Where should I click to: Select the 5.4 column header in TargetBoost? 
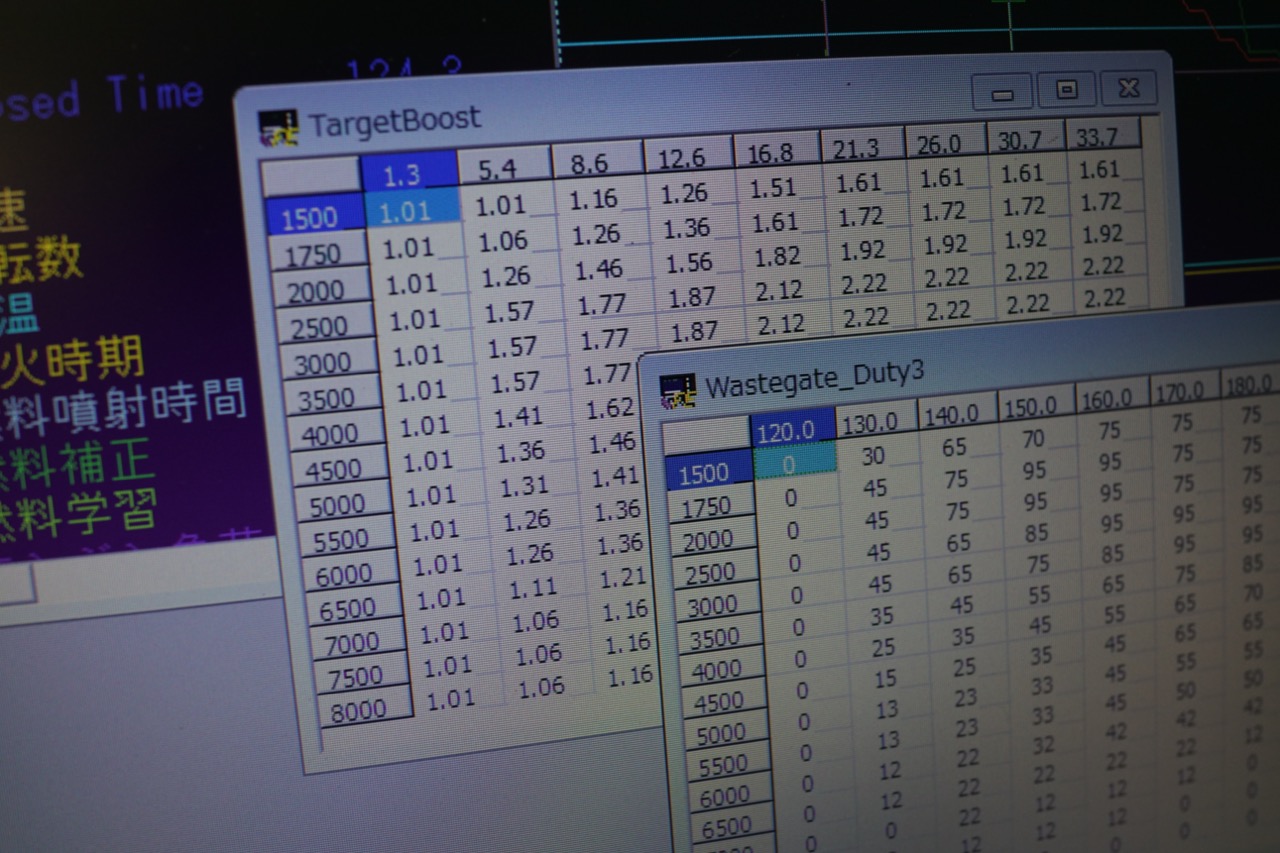tap(503, 167)
